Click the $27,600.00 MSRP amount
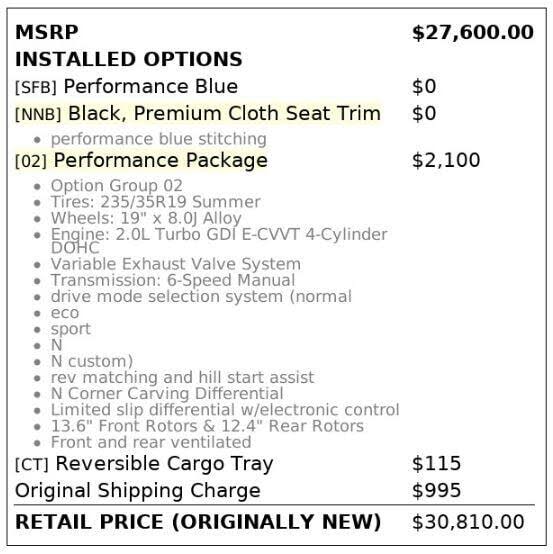 473,33
